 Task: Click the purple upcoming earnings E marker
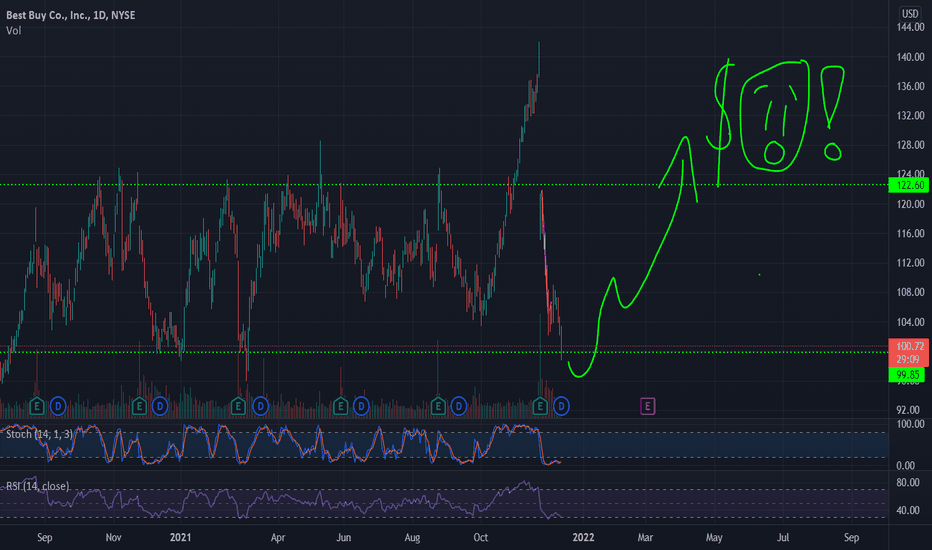[x=647, y=407]
